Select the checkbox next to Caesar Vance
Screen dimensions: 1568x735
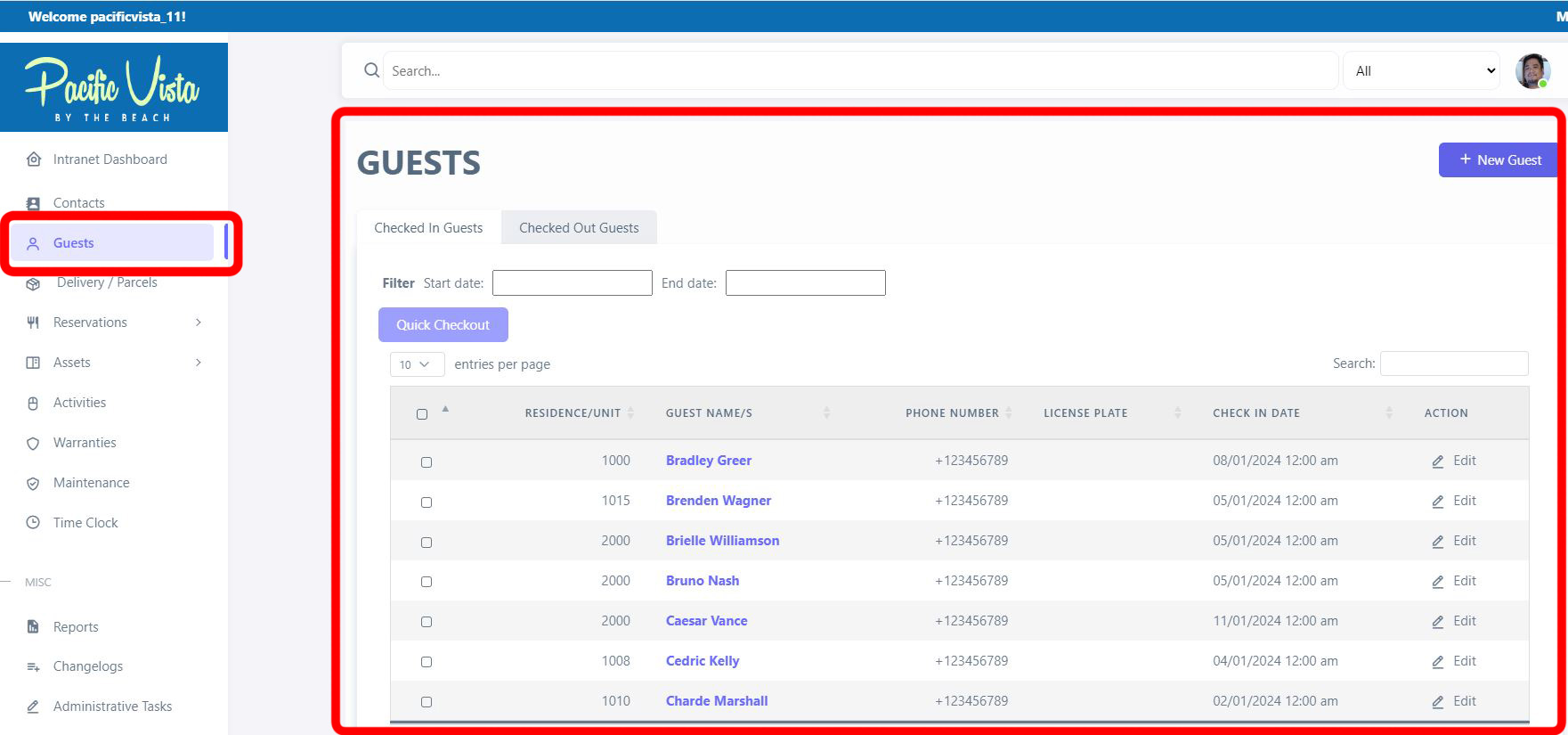pyautogui.click(x=427, y=622)
